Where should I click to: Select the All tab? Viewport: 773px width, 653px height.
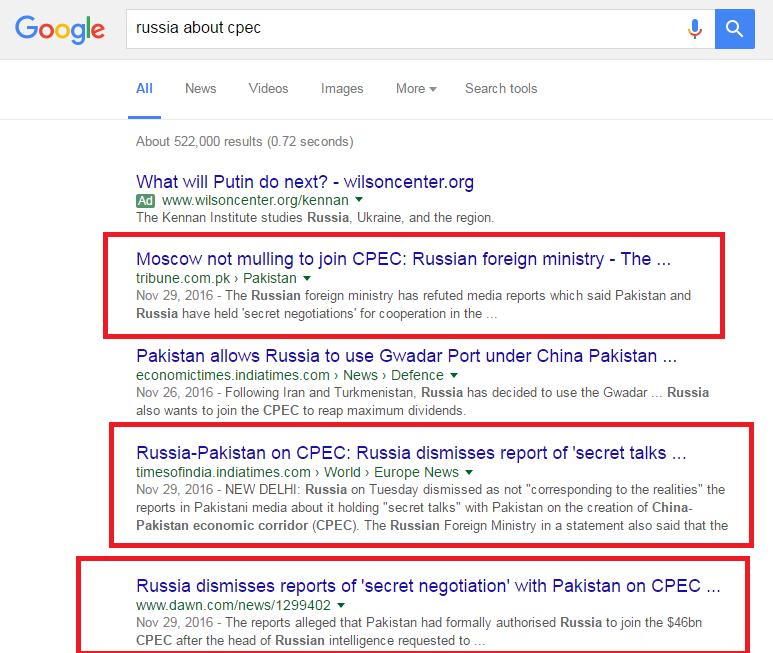(x=144, y=89)
